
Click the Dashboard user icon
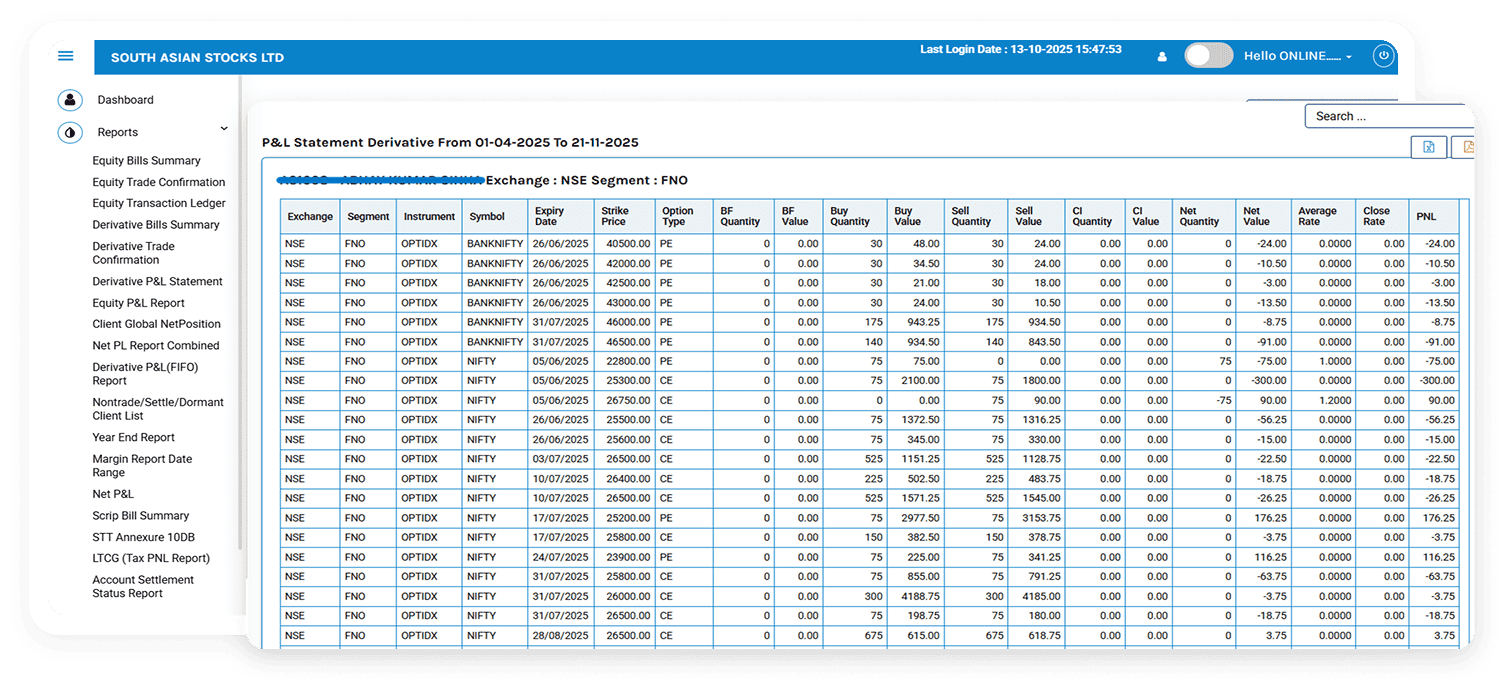pos(70,100)
